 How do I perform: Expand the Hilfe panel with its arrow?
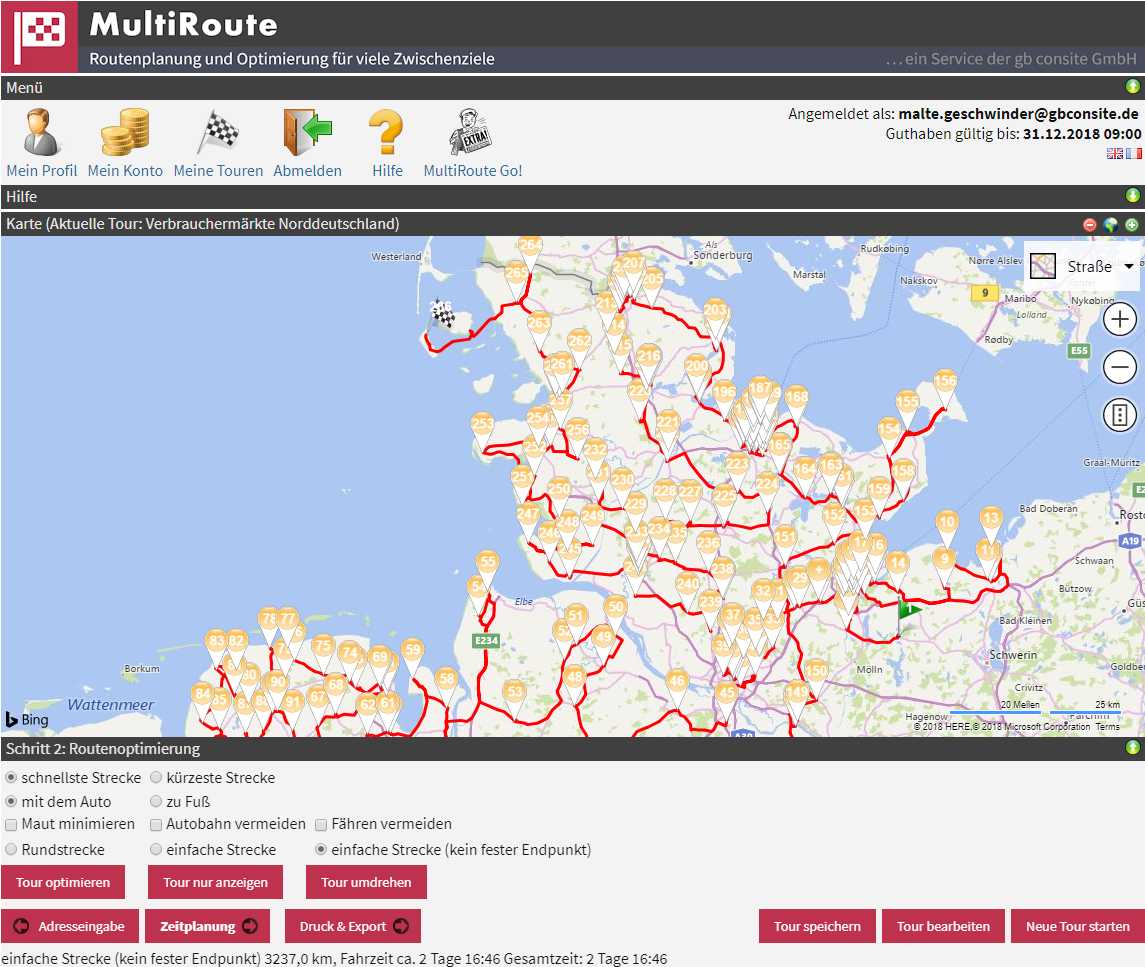(x=1132, y=196)
